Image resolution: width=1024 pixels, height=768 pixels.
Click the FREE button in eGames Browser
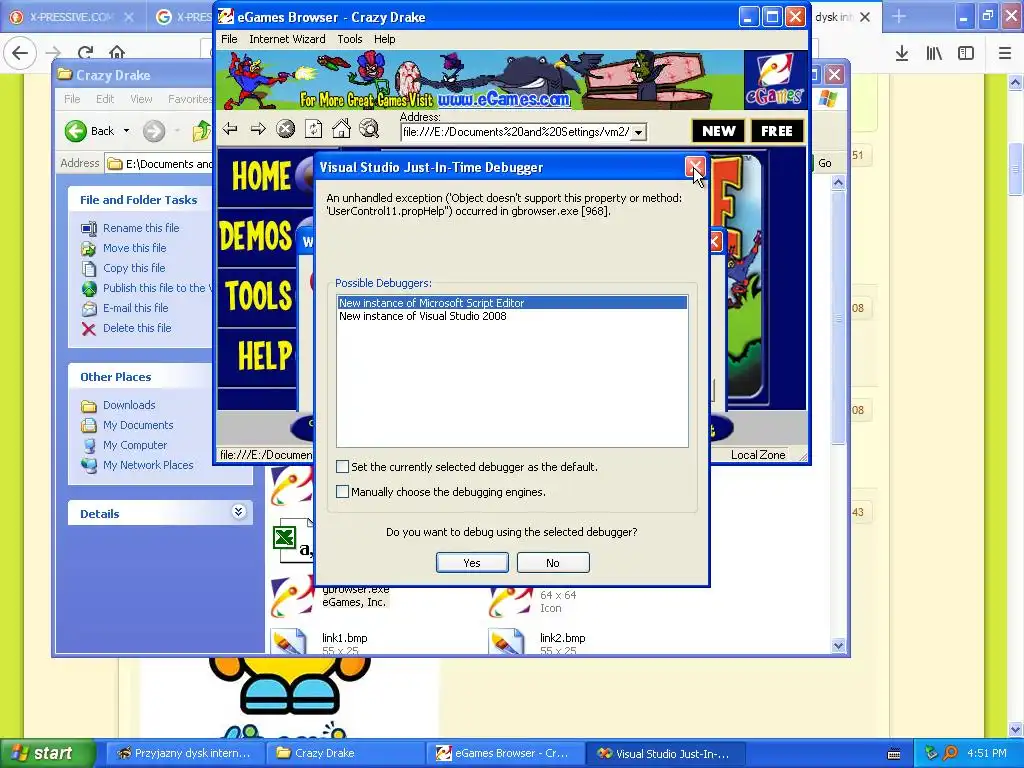tap(776, 131)
